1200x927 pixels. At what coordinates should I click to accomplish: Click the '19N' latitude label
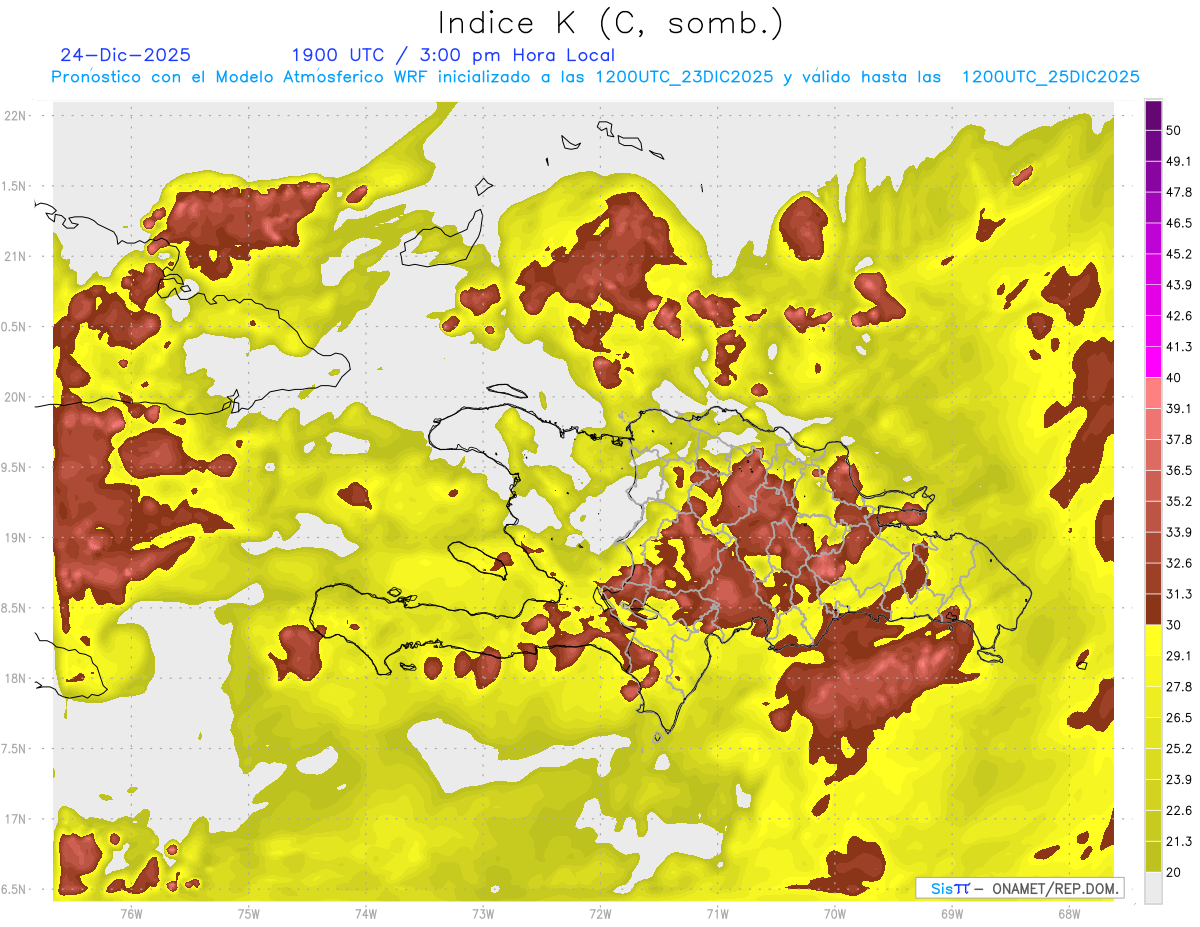17,538
